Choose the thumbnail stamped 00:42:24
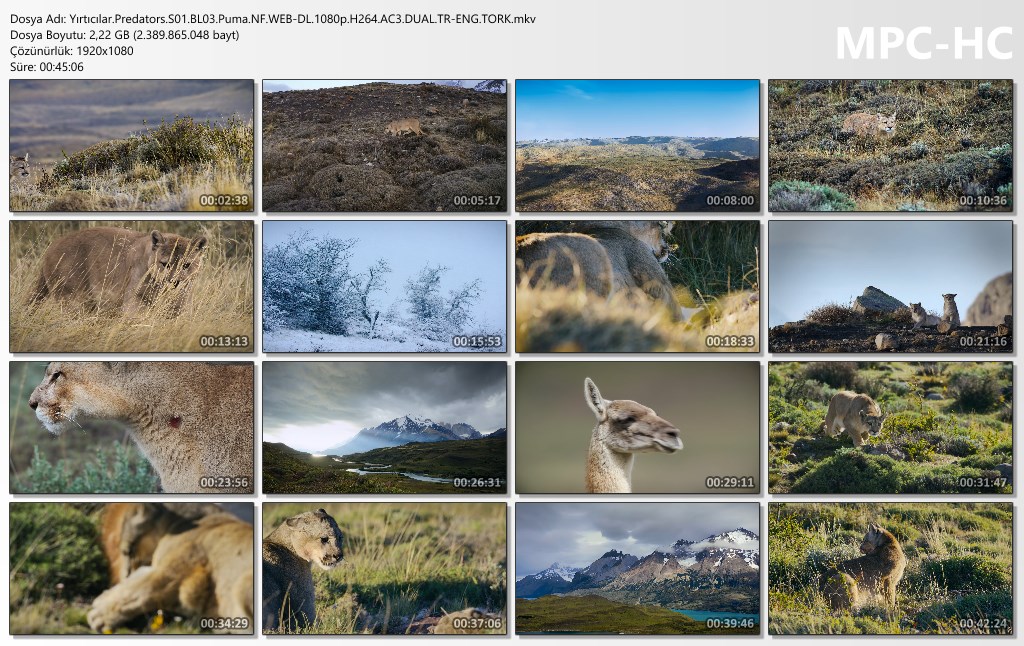 coord(890,568)
